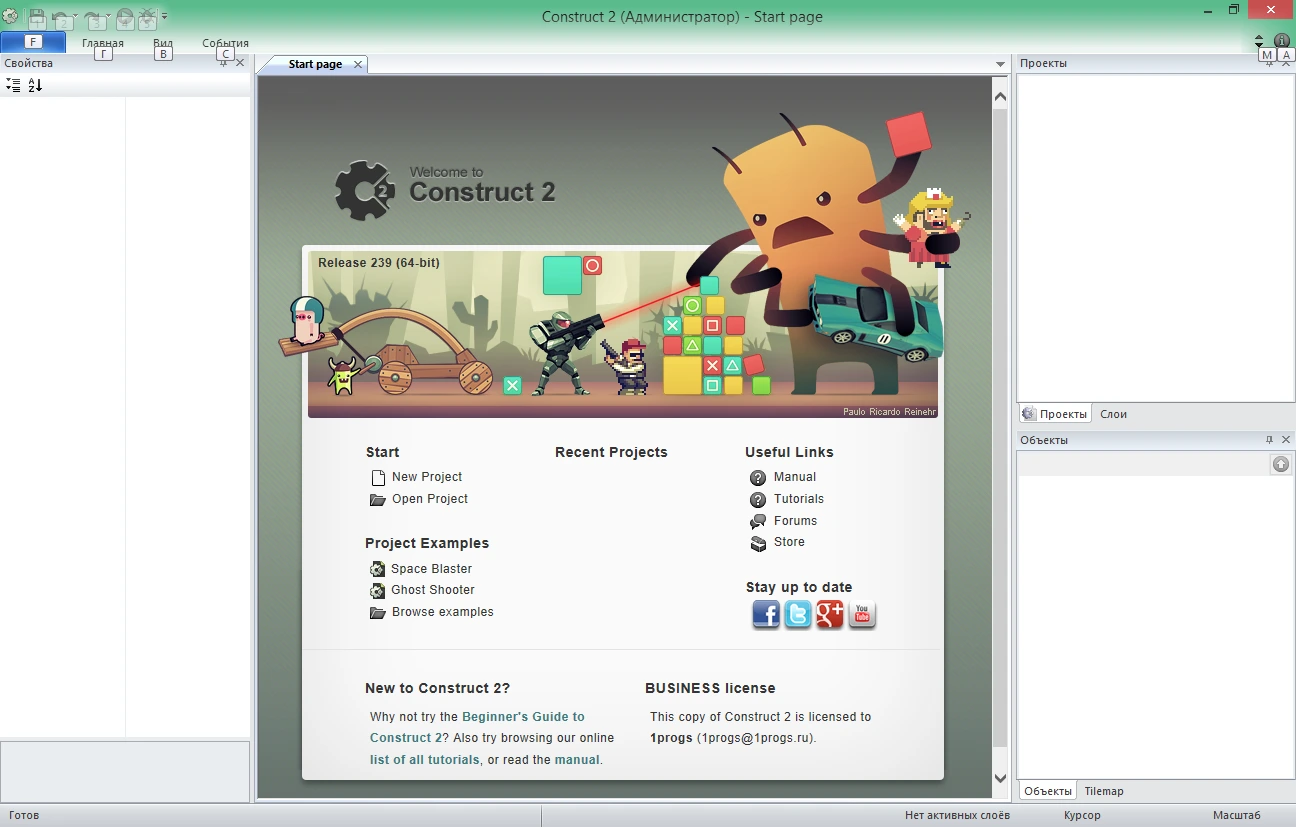Screen dimensions: 1296x827
Task: Pin the Свойства panel
Action: [223, 63]
